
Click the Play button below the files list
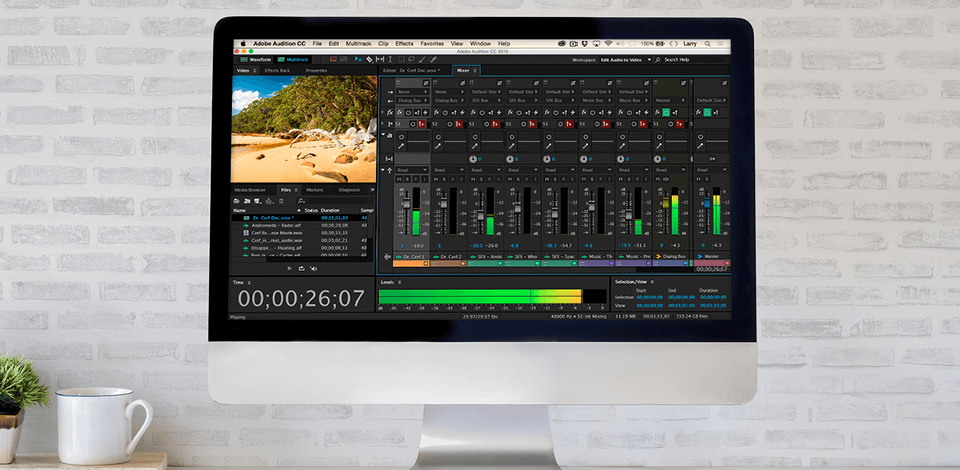pos(290,269)
